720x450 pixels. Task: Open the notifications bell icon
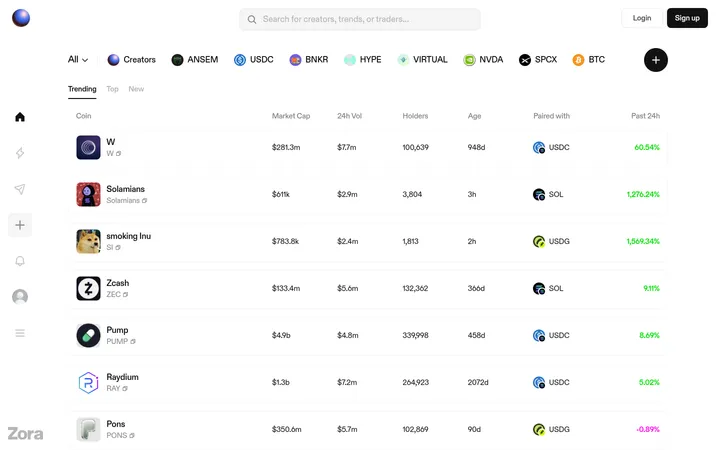[x=20, y=261]
